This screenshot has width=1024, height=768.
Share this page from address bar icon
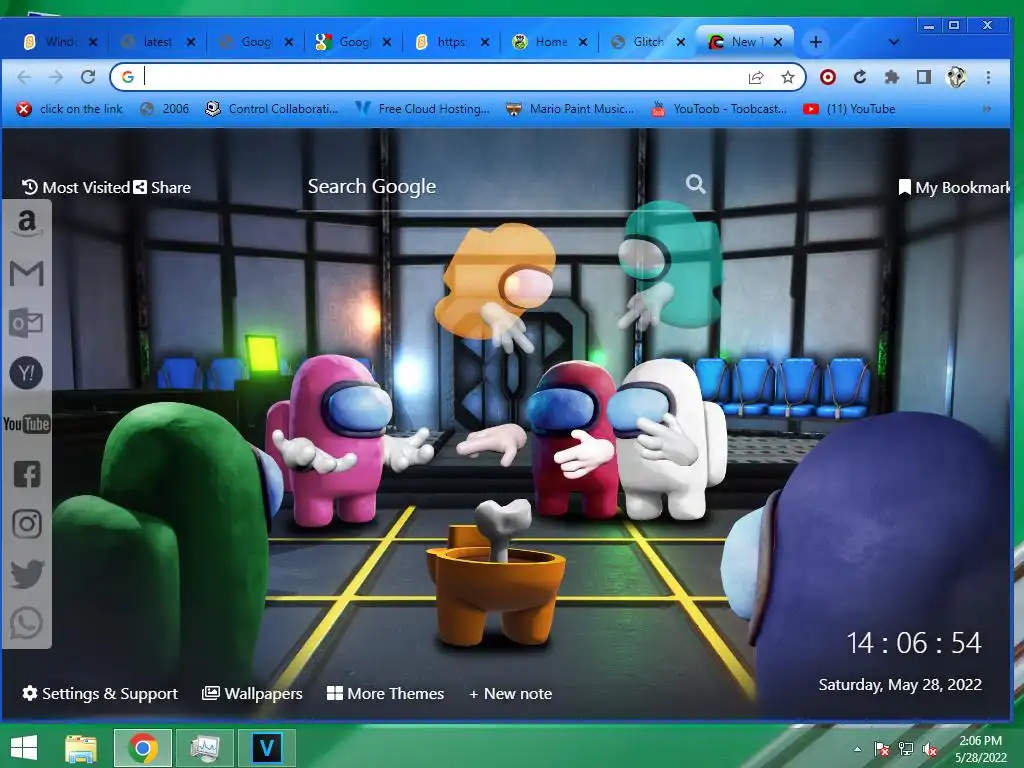[756, 77]
